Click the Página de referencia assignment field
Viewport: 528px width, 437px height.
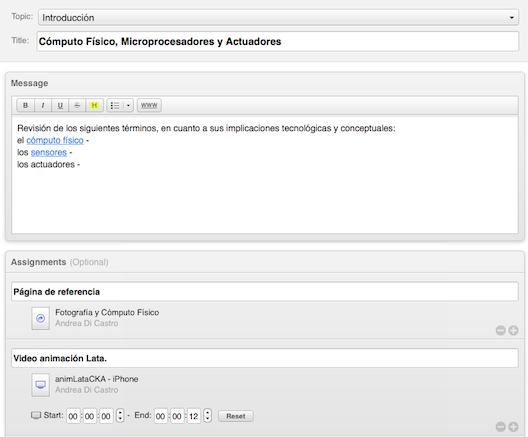pyautogui.click(x=265, y=292)
